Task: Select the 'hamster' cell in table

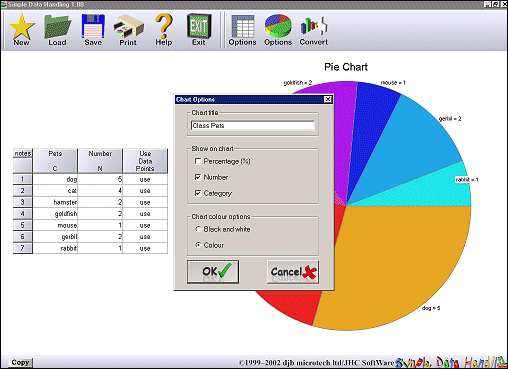Action: 55,202
